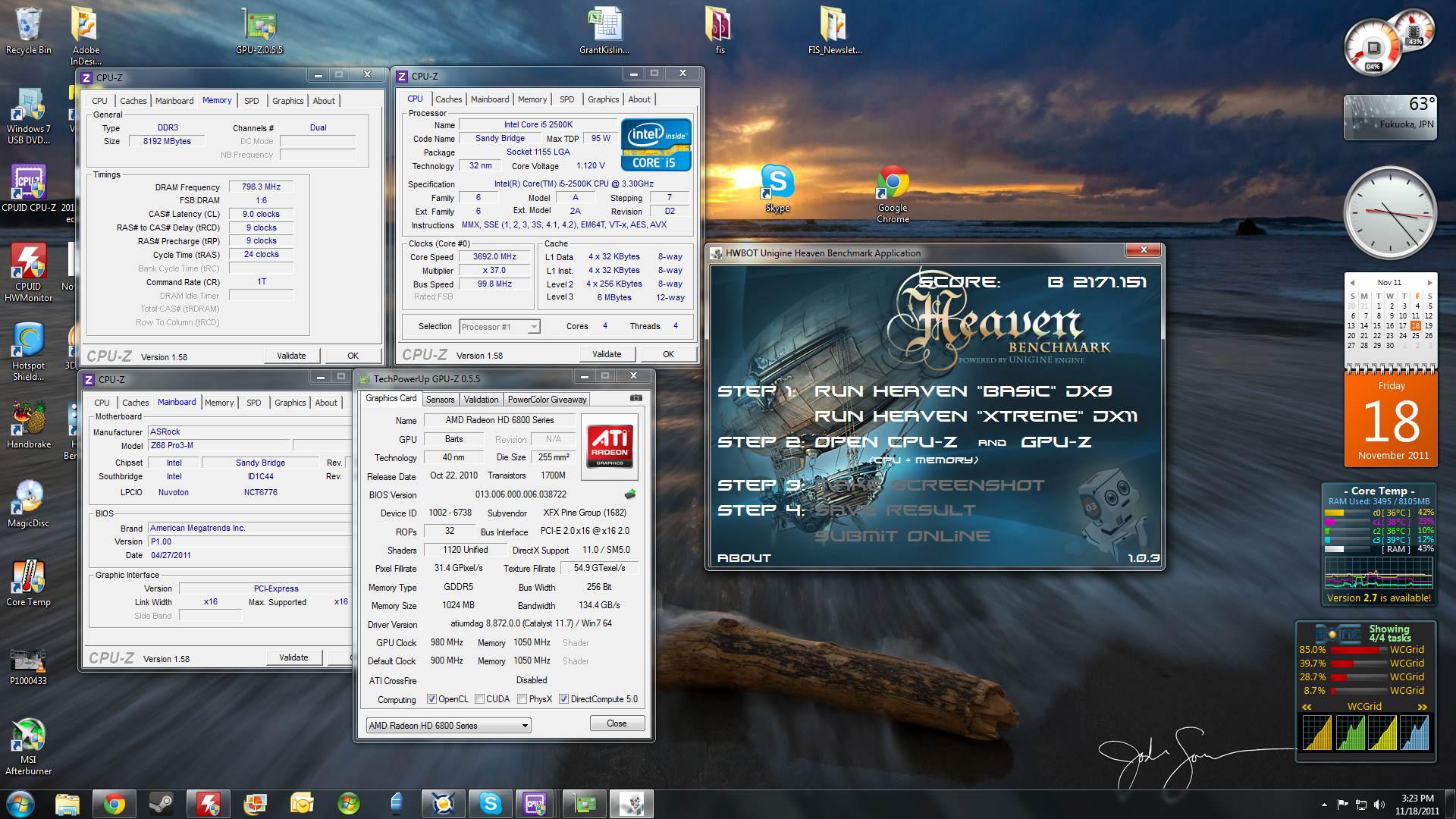This screenshot has width=1456, height=819.
Task: Click OK in CPU-Z CPU window
Action: [x=668, y=354]
